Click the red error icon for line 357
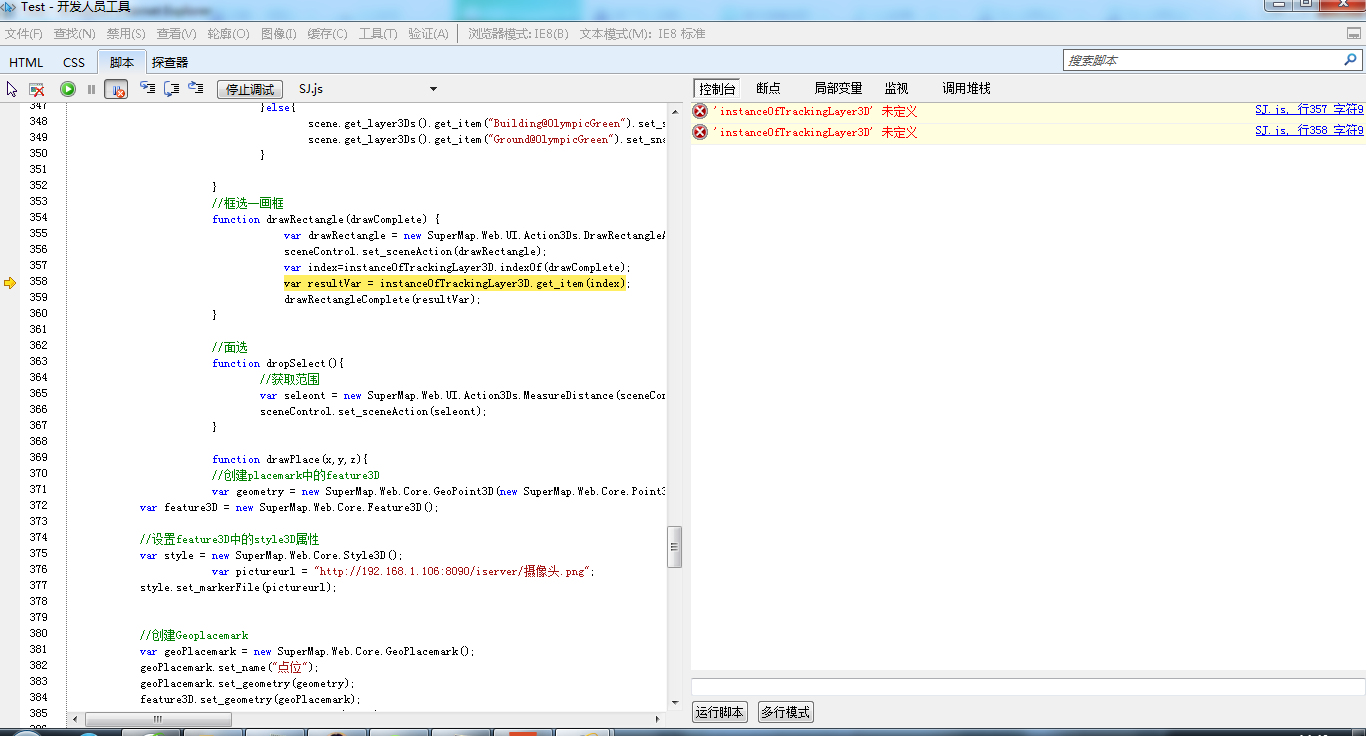The image size is (1366, 736). [700, 111]
